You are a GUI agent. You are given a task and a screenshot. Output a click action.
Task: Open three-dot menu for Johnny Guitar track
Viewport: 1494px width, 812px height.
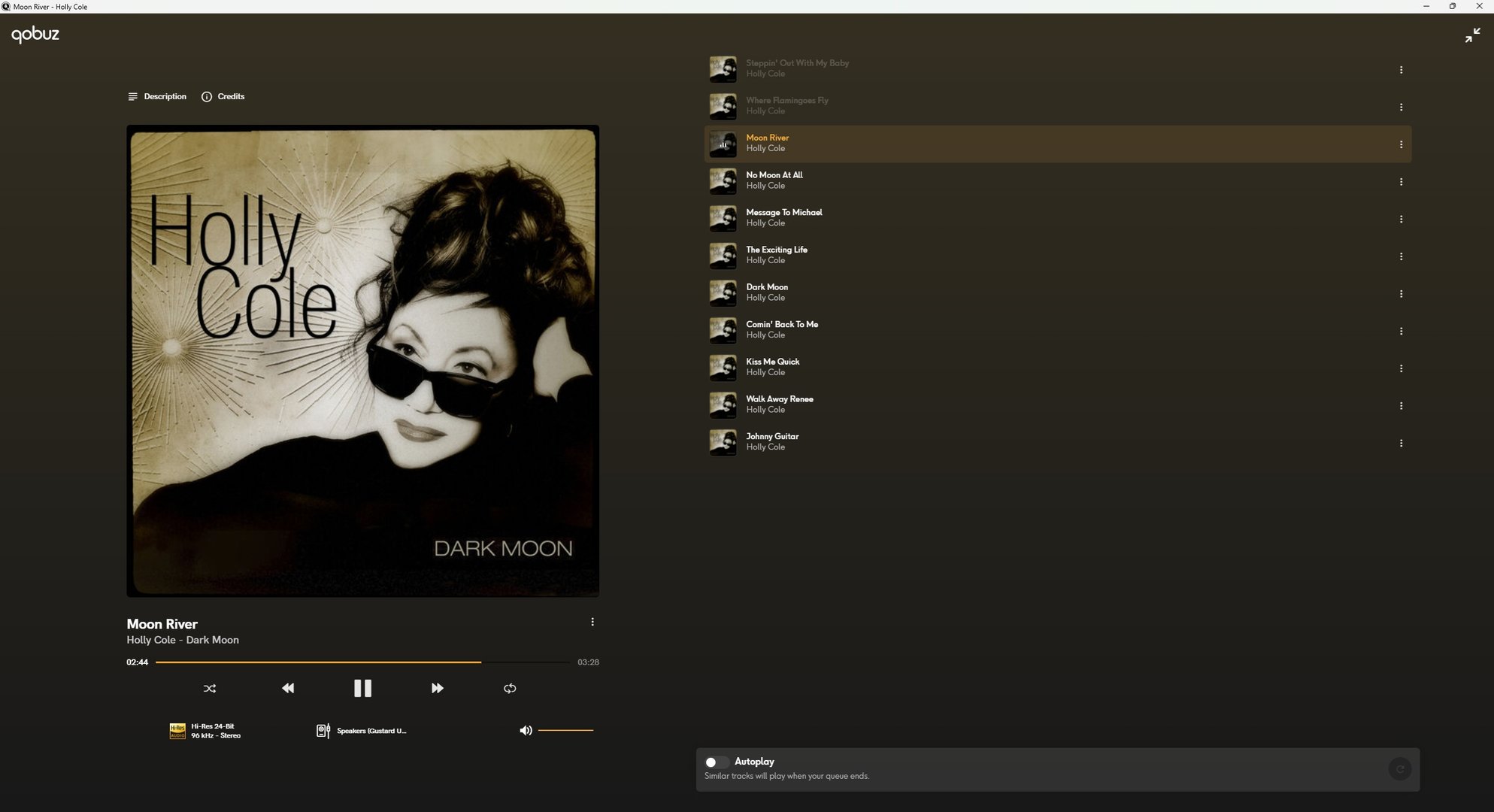(x=1401, y=443)
